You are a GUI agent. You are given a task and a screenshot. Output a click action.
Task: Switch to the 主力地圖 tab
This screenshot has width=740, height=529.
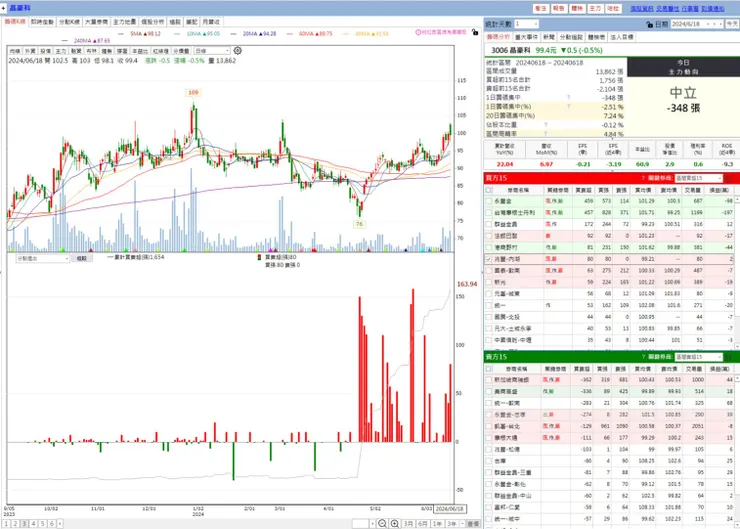tap(124, 22)
